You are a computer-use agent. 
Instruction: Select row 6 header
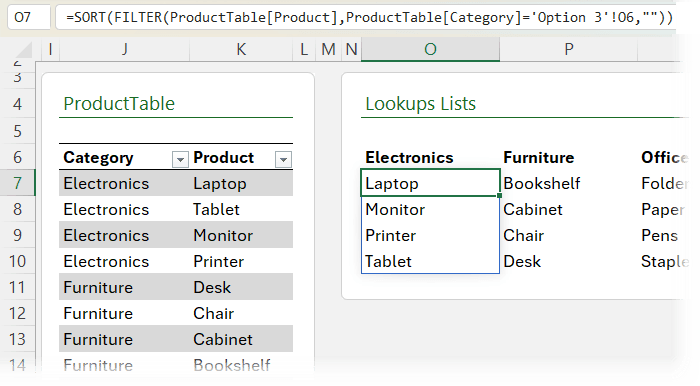[17, 157]
